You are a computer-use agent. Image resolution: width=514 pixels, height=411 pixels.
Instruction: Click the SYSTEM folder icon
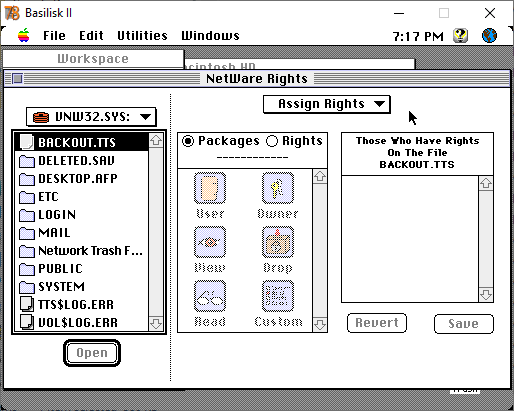point(27,287)
